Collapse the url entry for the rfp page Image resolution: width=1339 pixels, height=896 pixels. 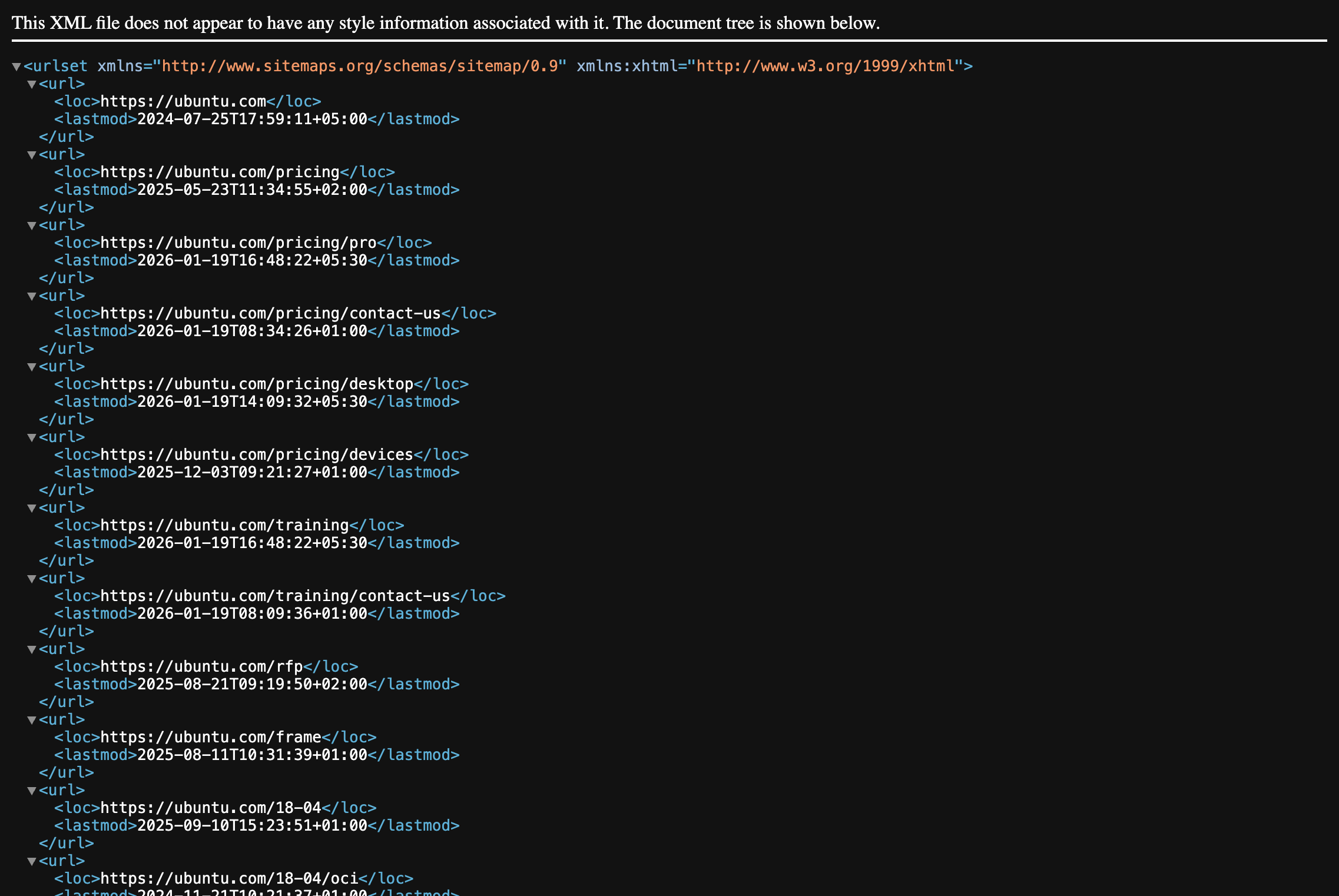coord(31,649)
